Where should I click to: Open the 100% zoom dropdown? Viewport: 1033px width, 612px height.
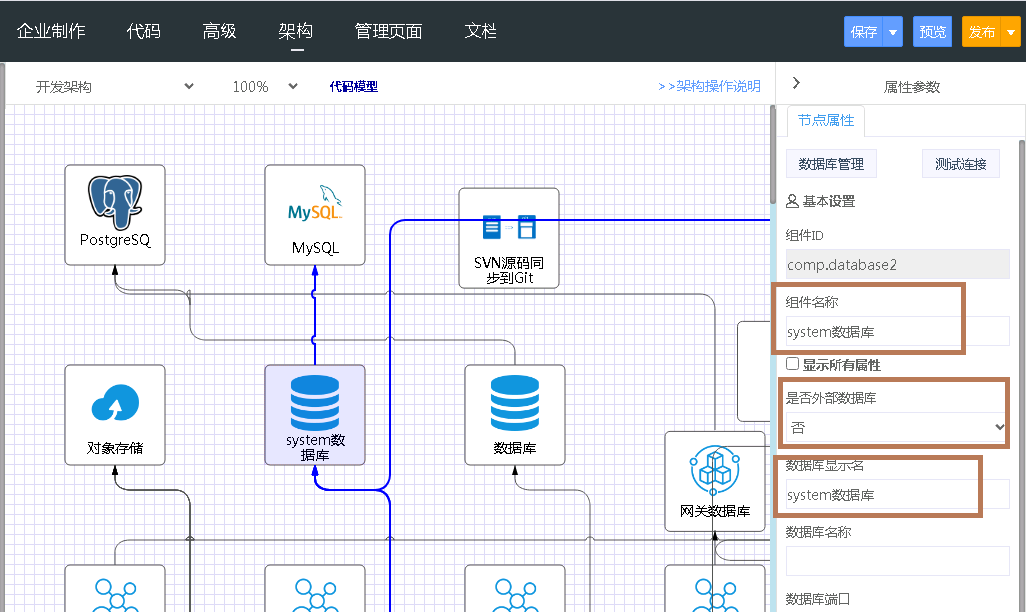265,87
